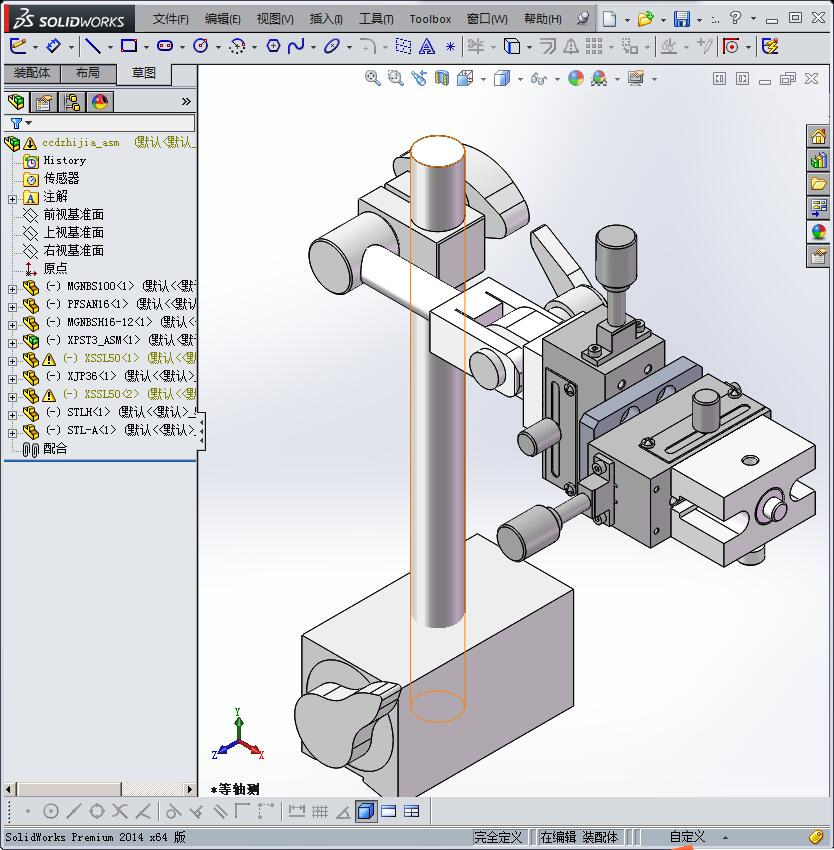Expand the MGNBS100<1> component
This screenshot has height=850, width=834.
click(12, 289)
